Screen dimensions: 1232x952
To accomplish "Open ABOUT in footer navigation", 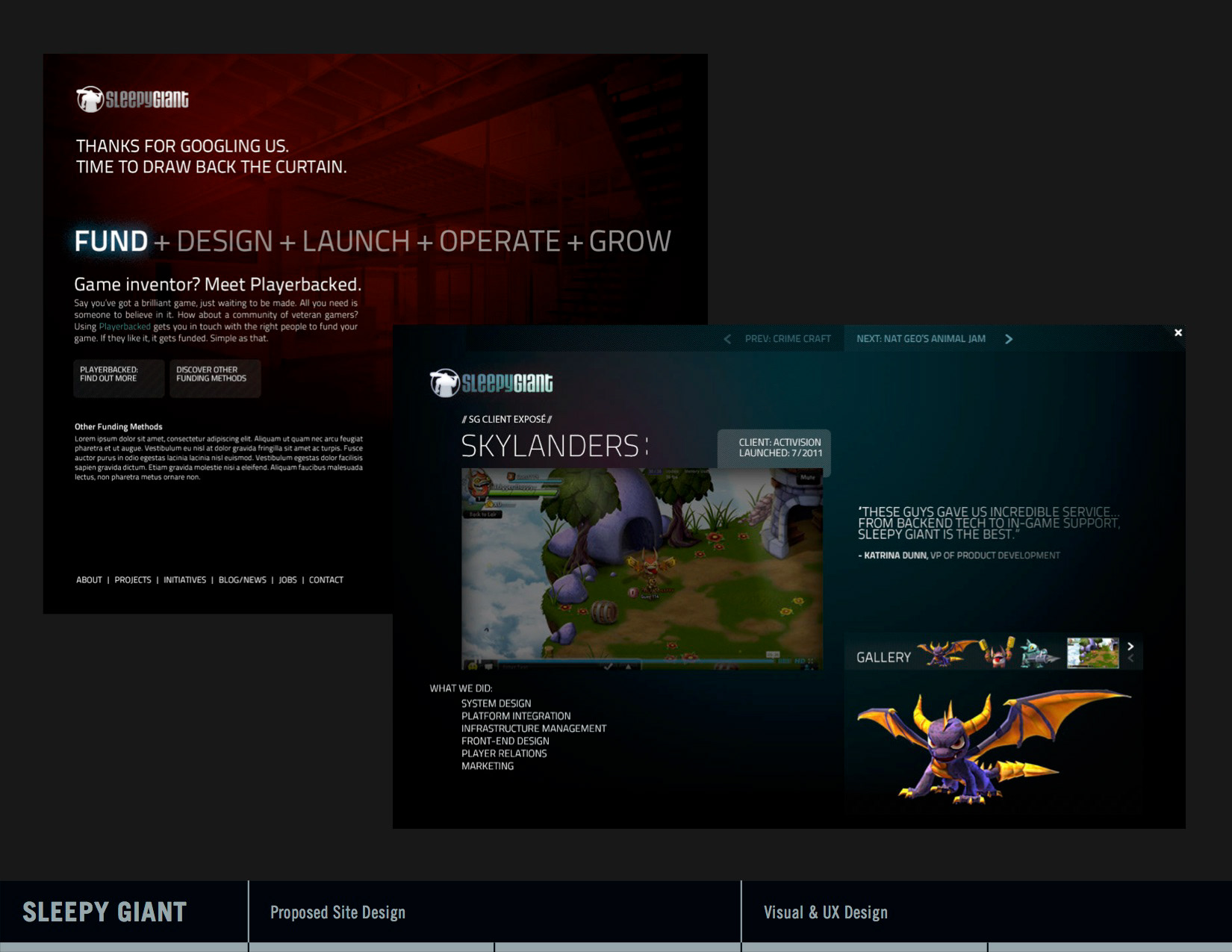I will point(89,580).
